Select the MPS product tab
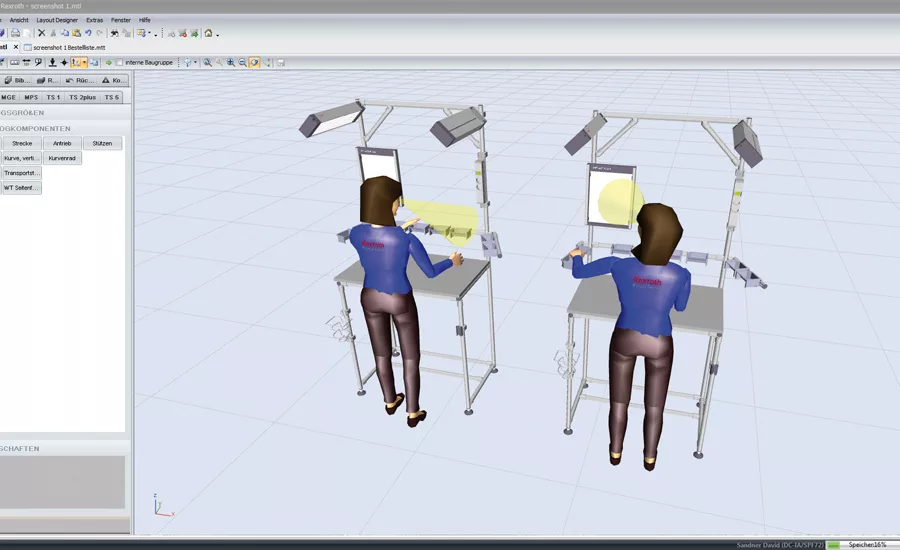This screenshot has height=550, width=900. (x=31, y=98)
